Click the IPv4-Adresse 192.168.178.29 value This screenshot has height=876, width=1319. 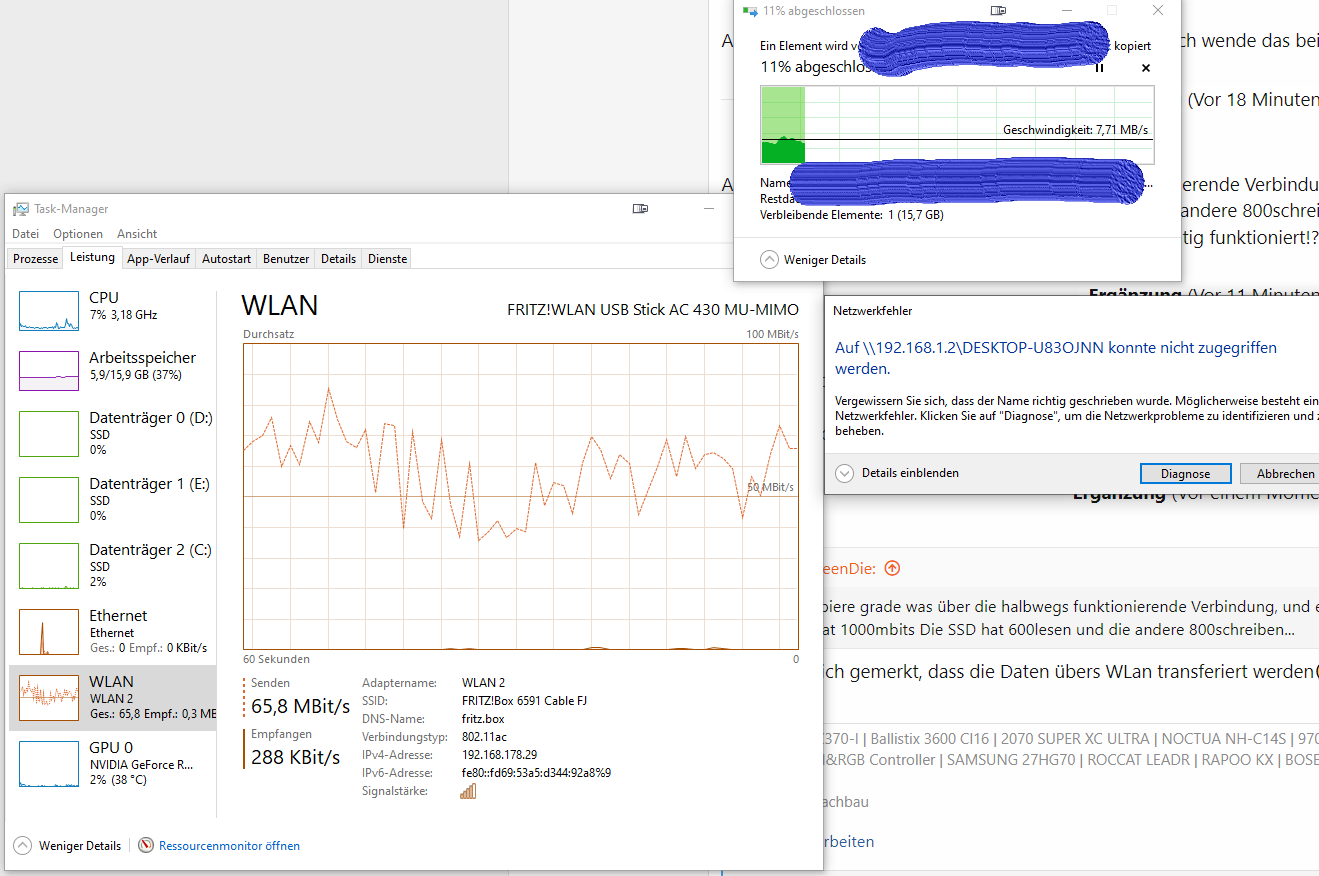click(499, 755)
